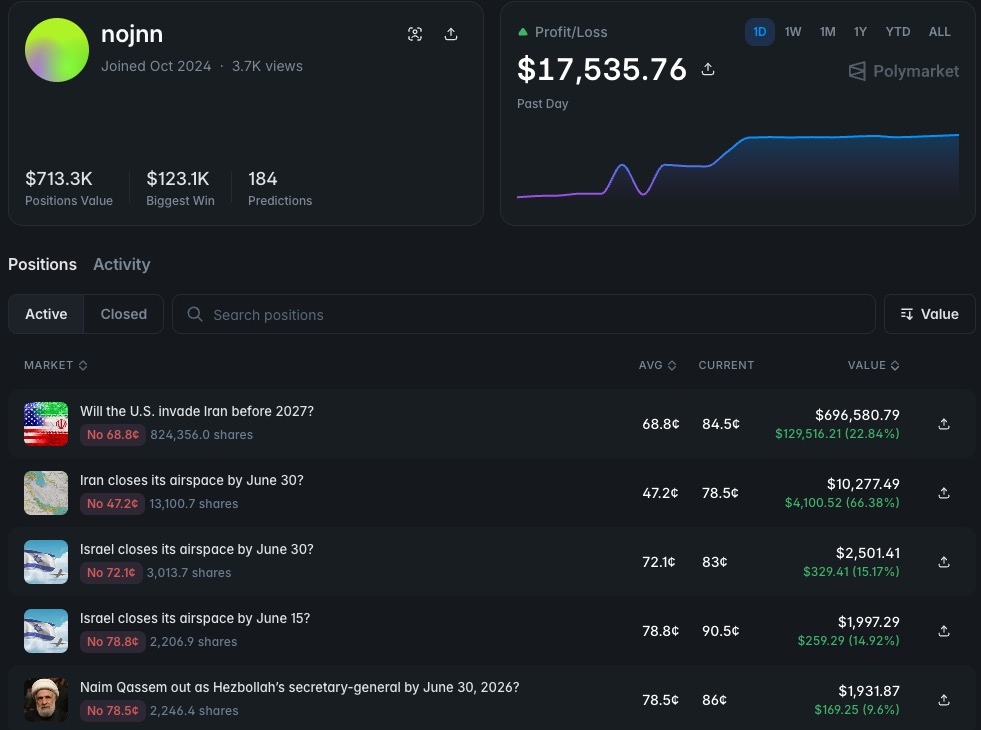Click the green profit triangle indicator
Viewport: 981px width, 730px height.
pyautogui.click(x=522, y=32)
